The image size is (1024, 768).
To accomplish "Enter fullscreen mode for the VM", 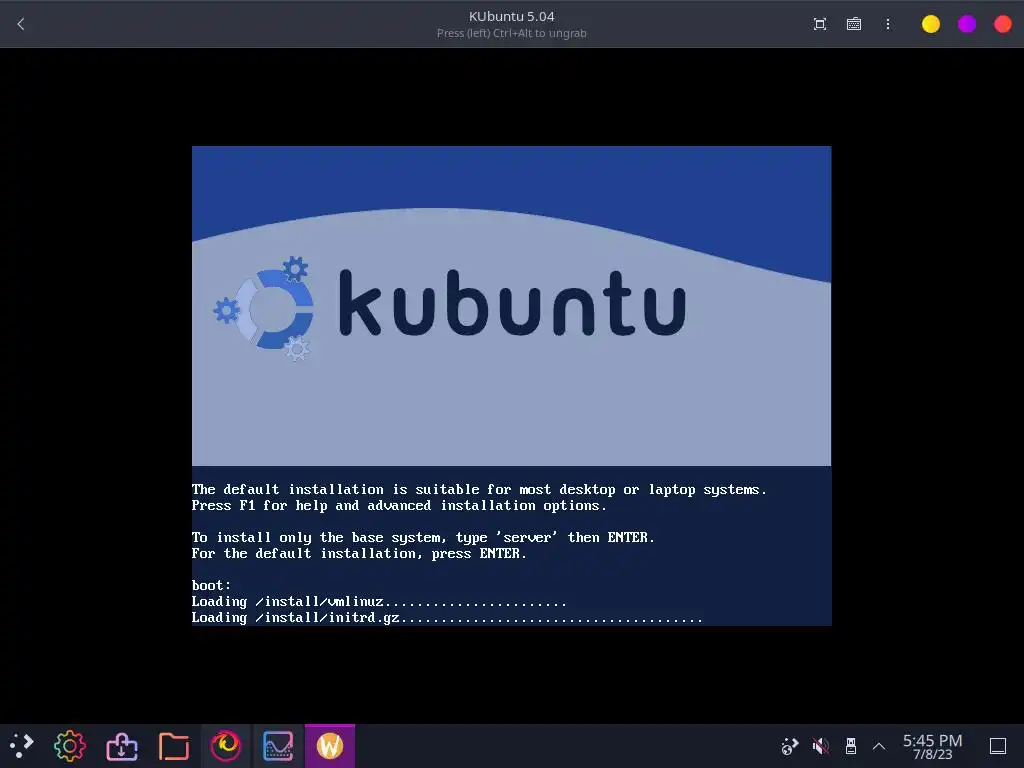I will (x=820, y=24).
